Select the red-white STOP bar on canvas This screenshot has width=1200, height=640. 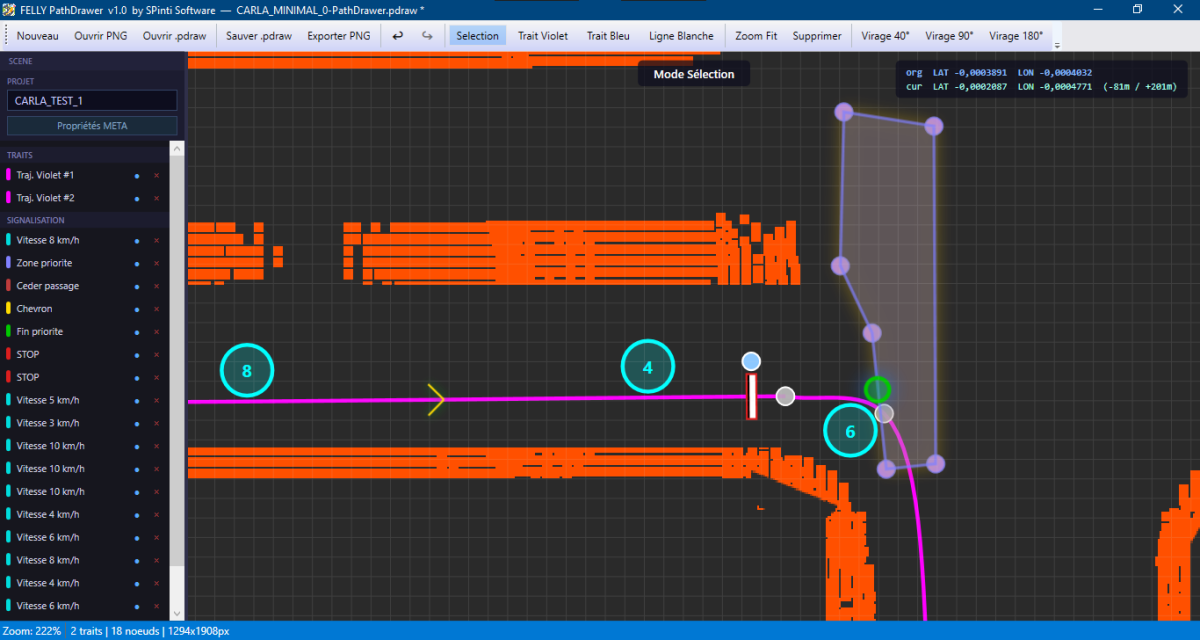pos(752,397)
